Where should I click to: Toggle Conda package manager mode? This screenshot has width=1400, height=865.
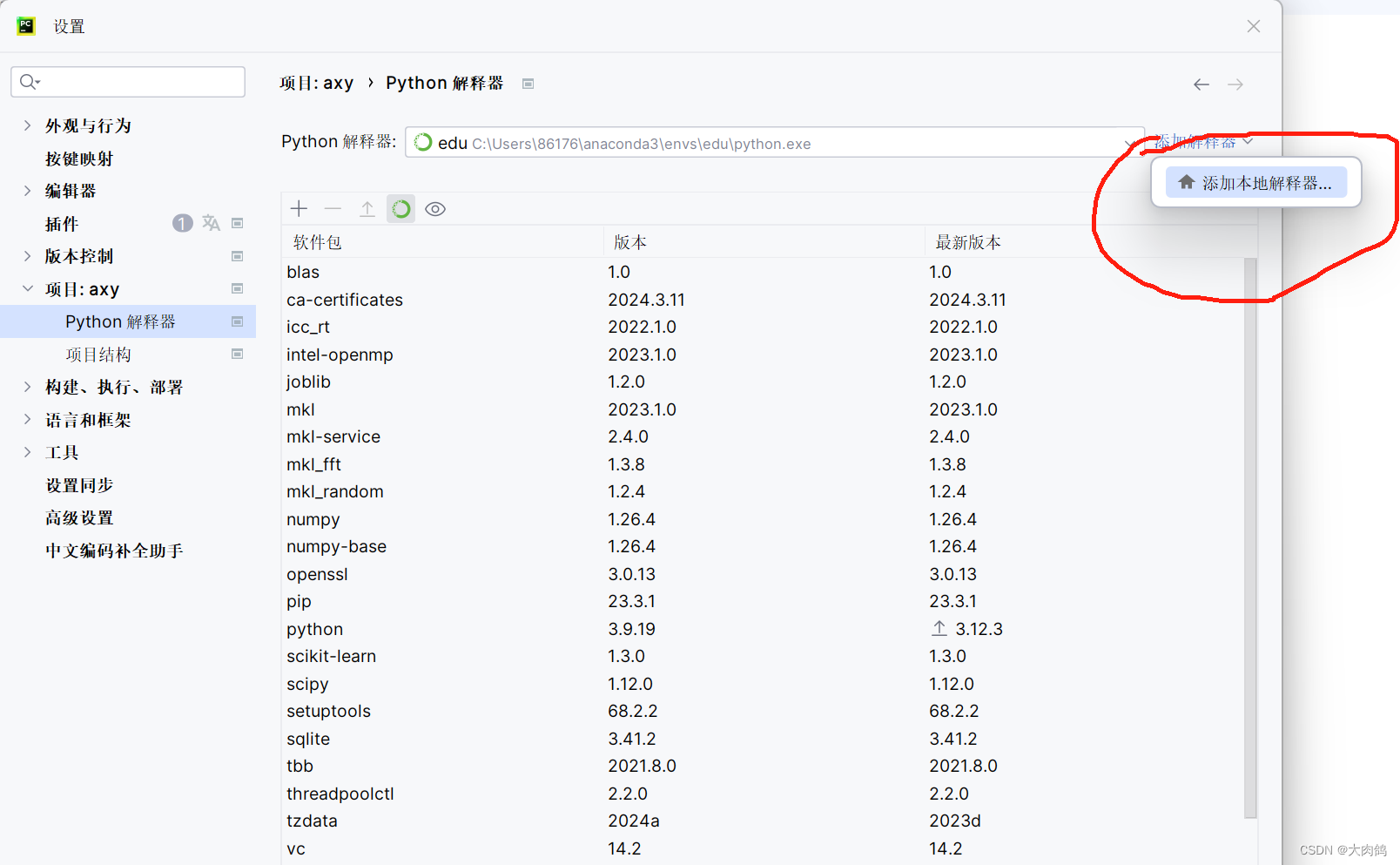pos(400,208)
